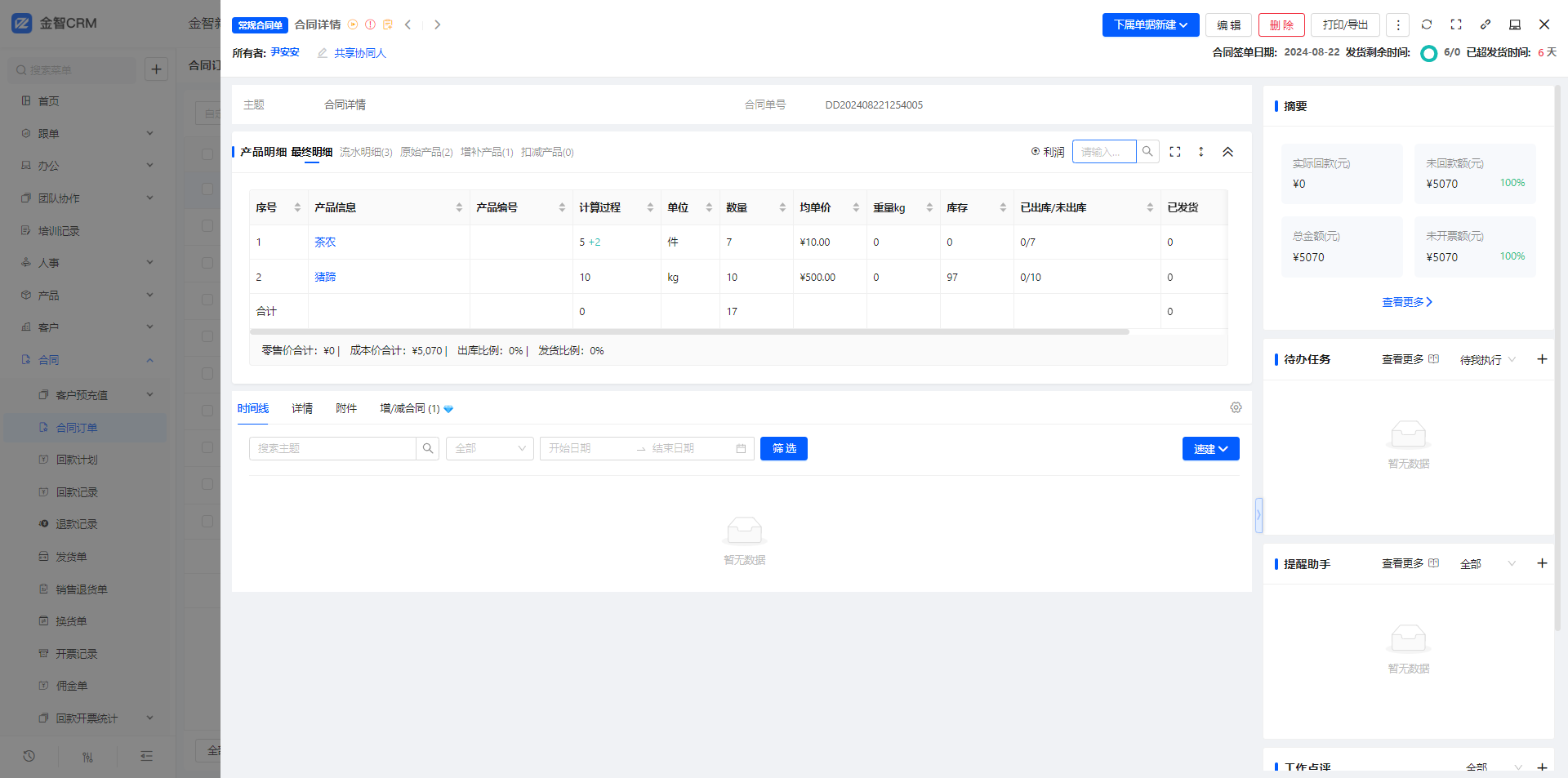The image size is (1568, 778).
Task: Expand product table to fullscreen
Action: 1175,152
